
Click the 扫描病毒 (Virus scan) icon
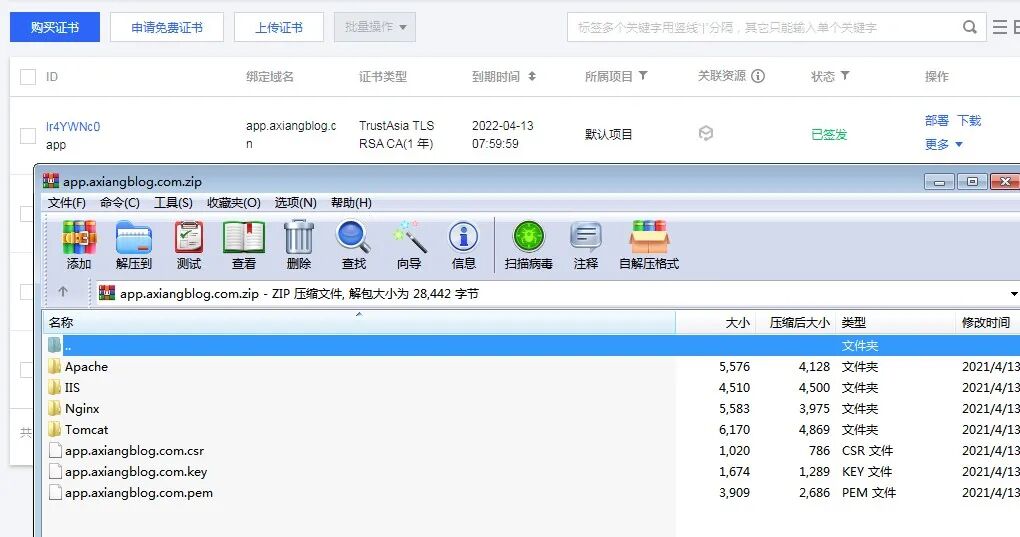[x=528, y=237]
